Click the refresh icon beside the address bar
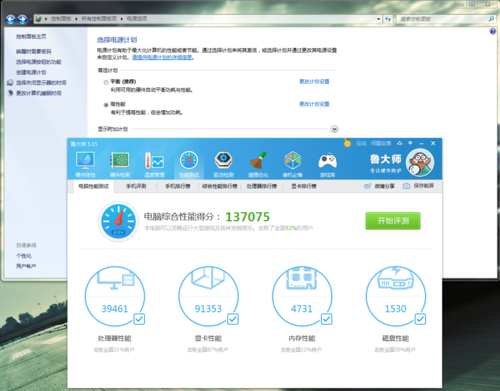500x391 pixels. (x=388, y=19)
